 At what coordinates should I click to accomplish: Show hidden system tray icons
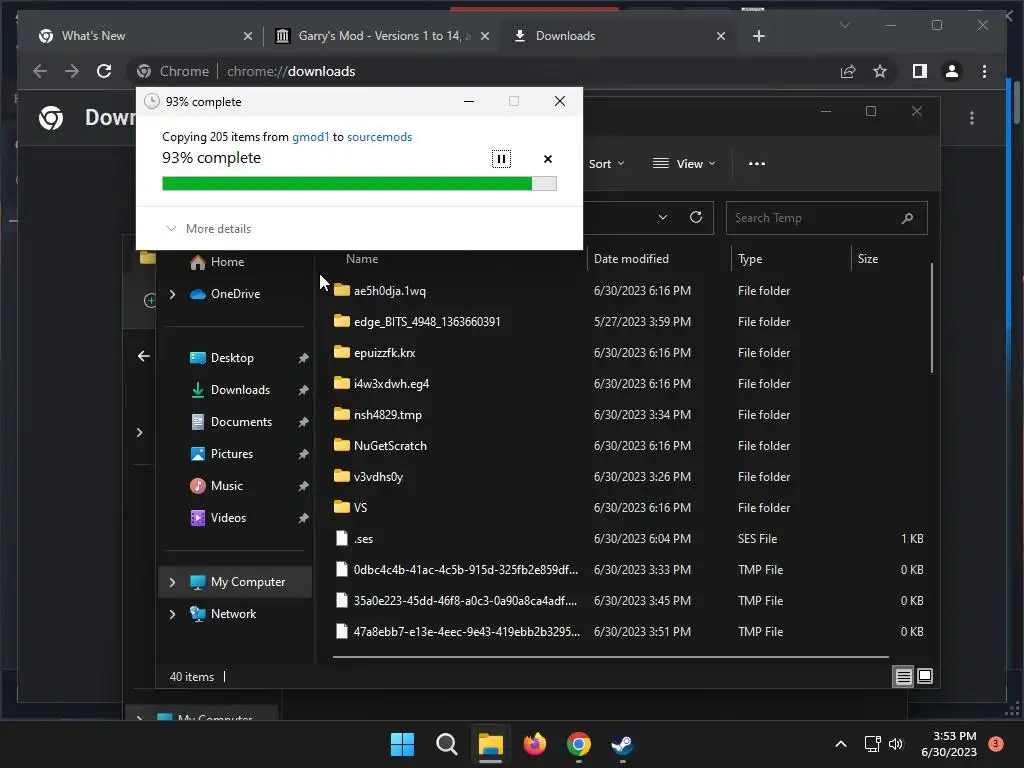[x=841, y=744]
